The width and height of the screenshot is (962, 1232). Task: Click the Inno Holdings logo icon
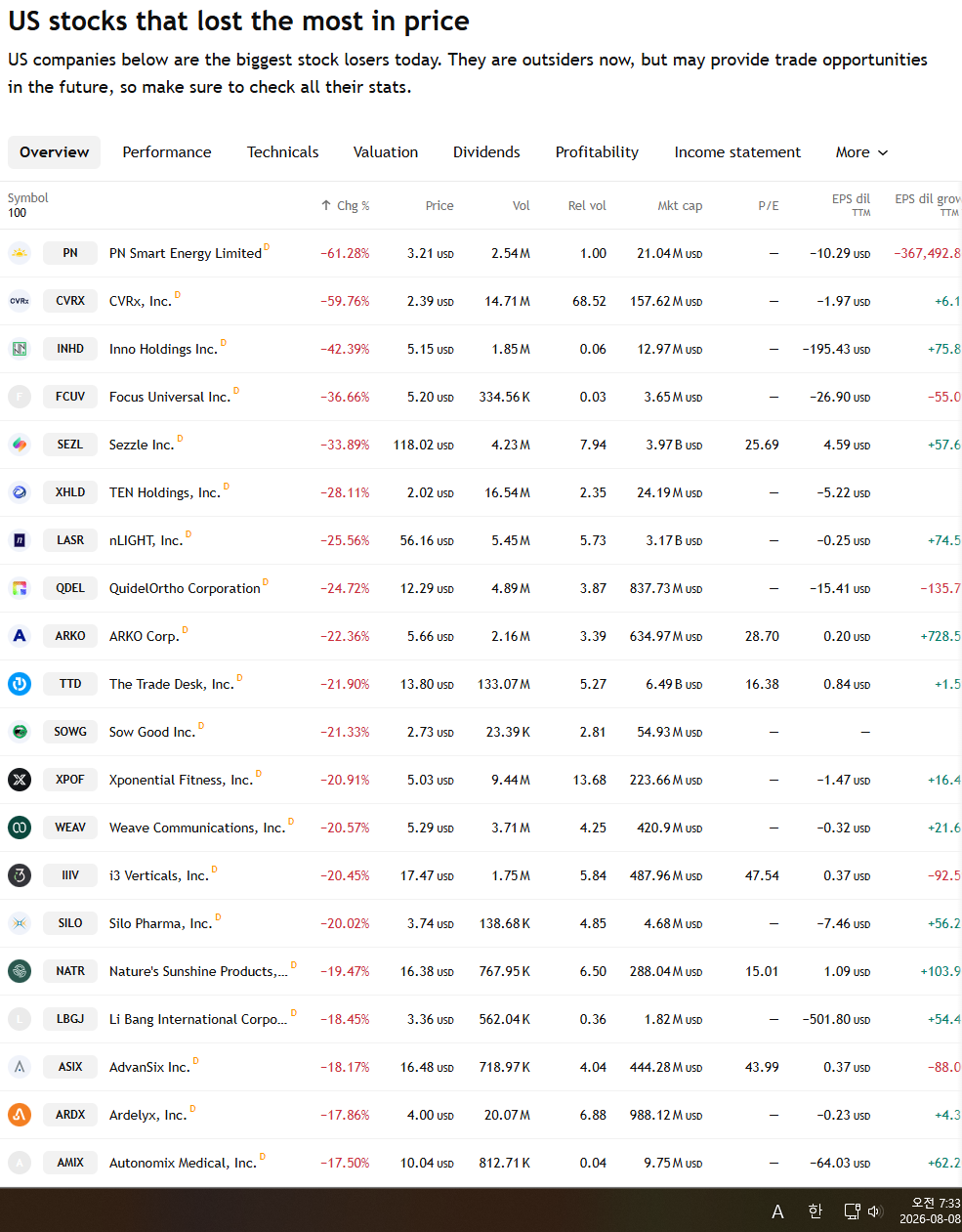tap(20, 349)
